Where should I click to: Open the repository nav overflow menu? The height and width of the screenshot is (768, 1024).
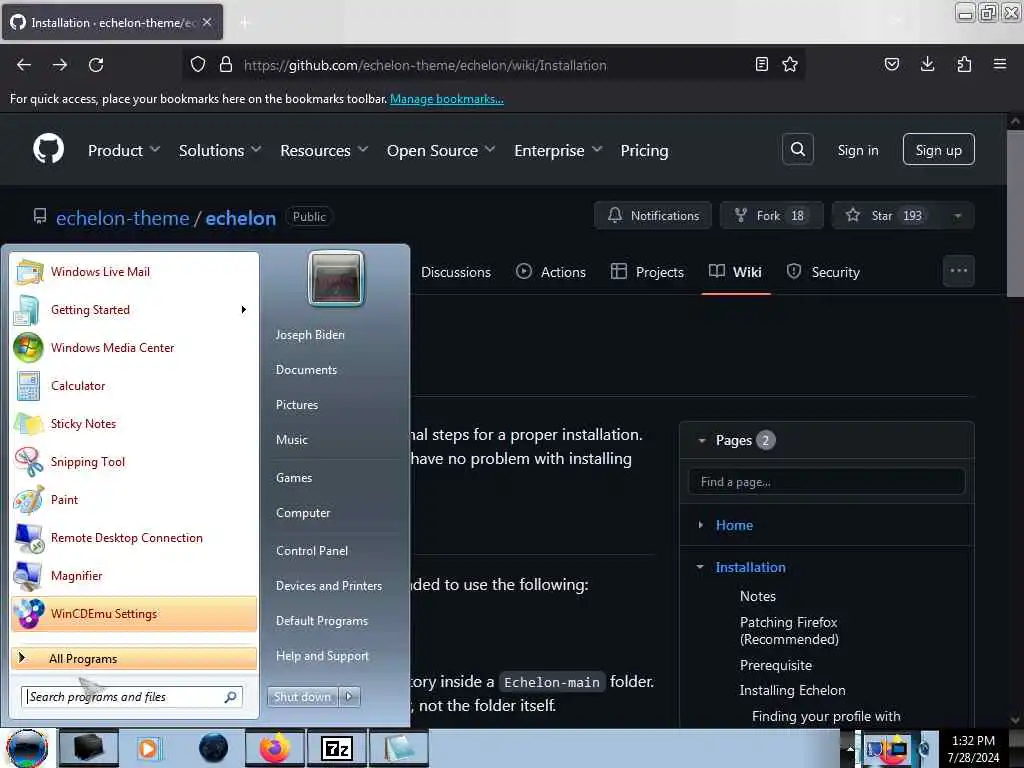[958, 270]
